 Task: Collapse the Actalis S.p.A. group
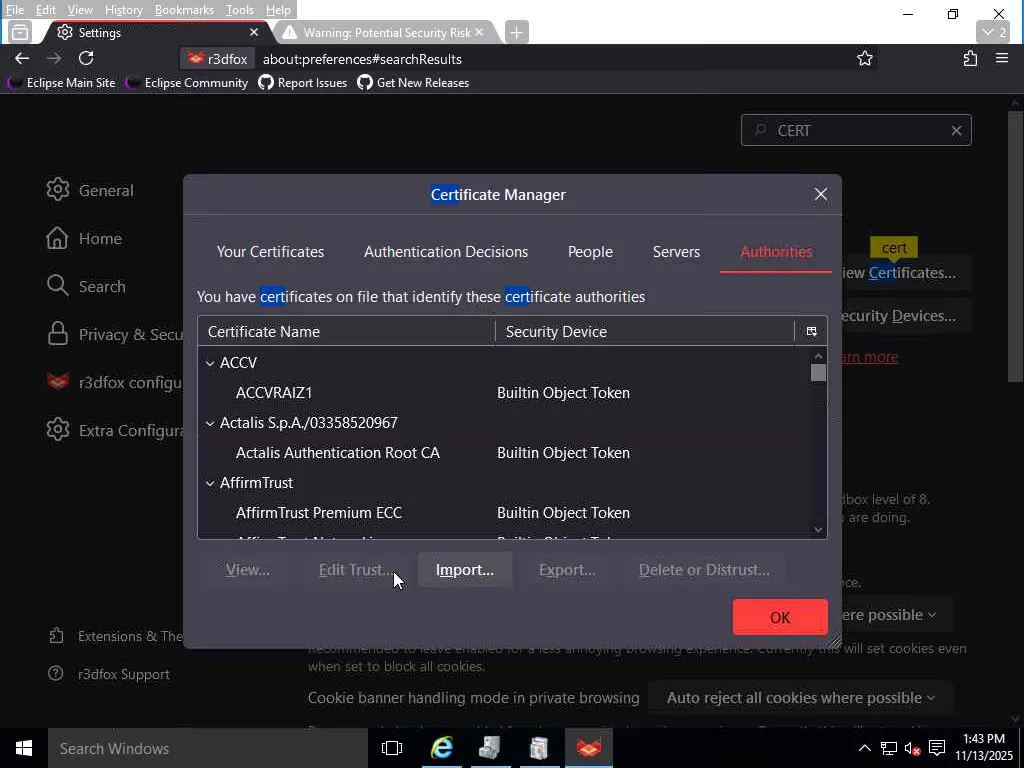[x=210, y=423]
